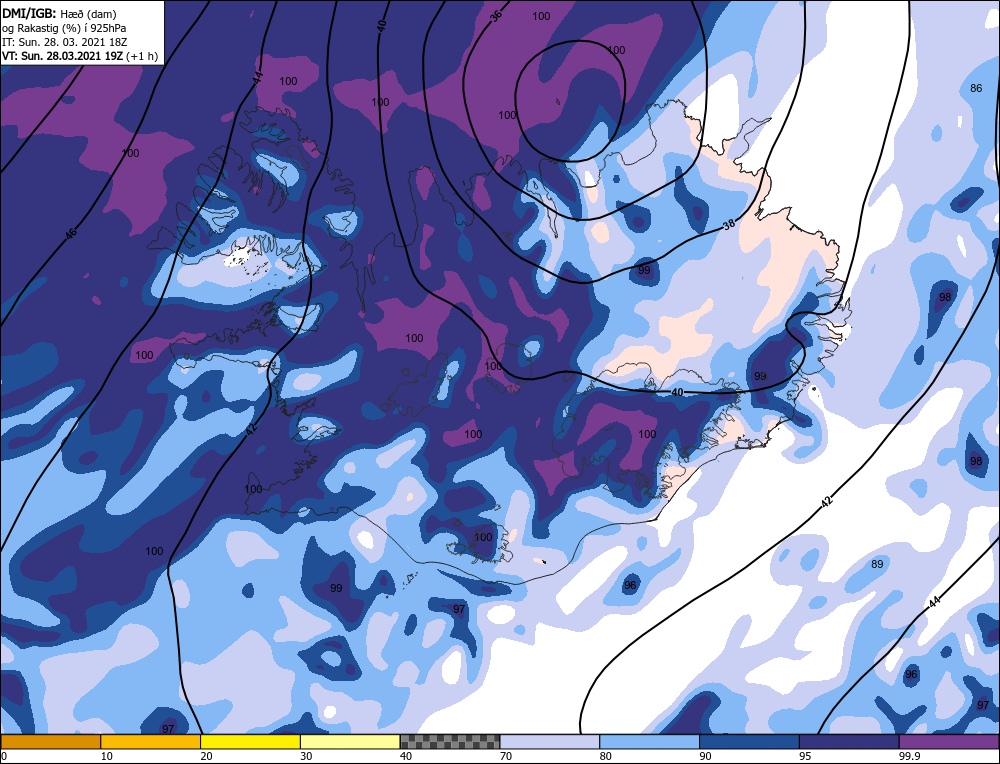Click the '95' legend tick label
Screen dimensions: 1000x764
point(805,756)
